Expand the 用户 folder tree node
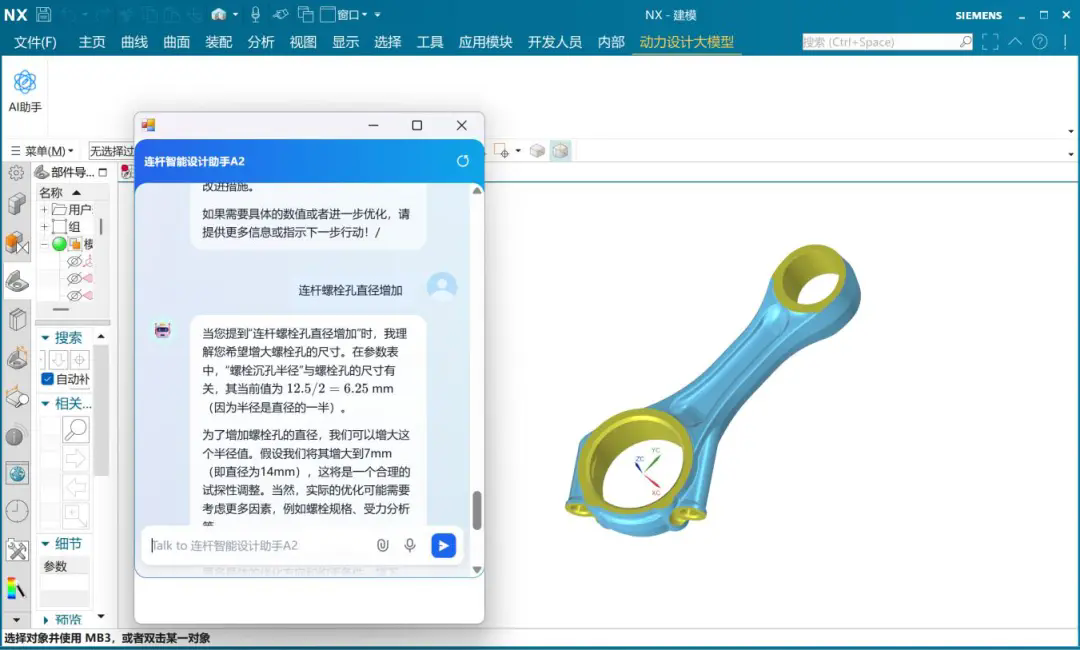 pyautogui.click(x=44, y=210)
